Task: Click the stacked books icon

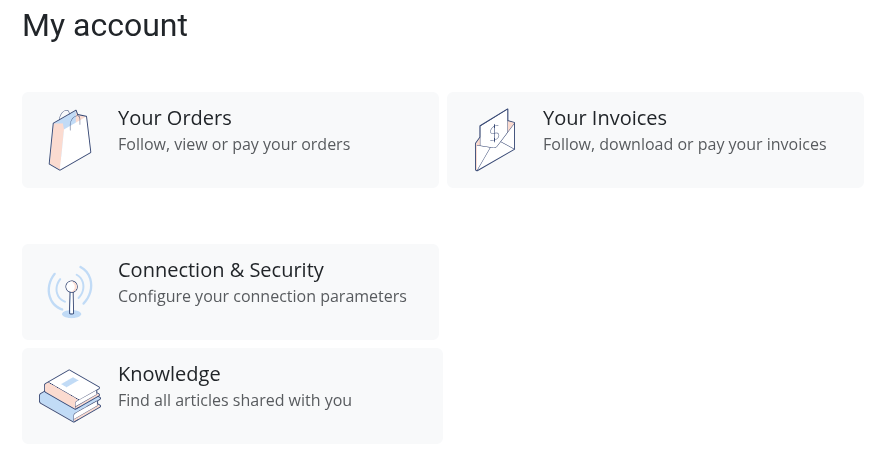Action: click(x=70, y=395)
